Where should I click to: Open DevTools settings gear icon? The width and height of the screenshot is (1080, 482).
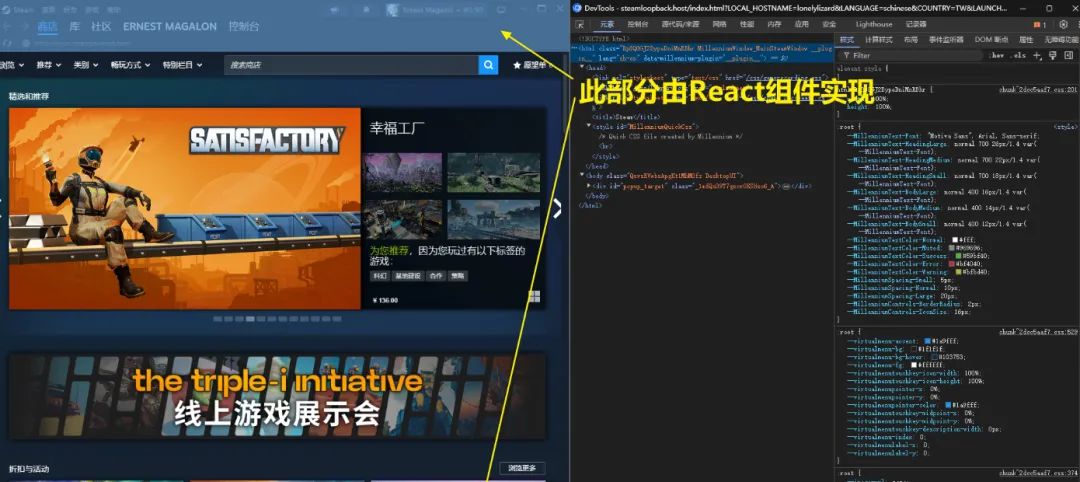pyautogui.click(x=1063, y=24)
